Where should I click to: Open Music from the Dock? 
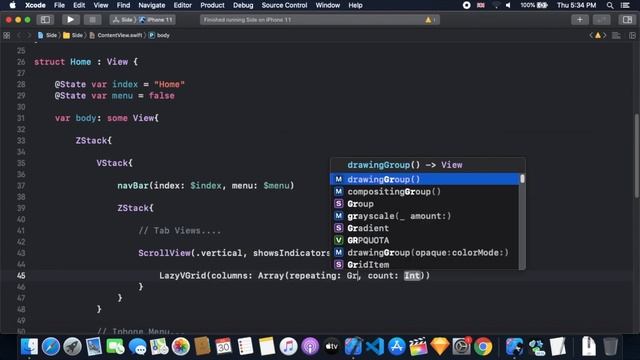tap(289, 347)
